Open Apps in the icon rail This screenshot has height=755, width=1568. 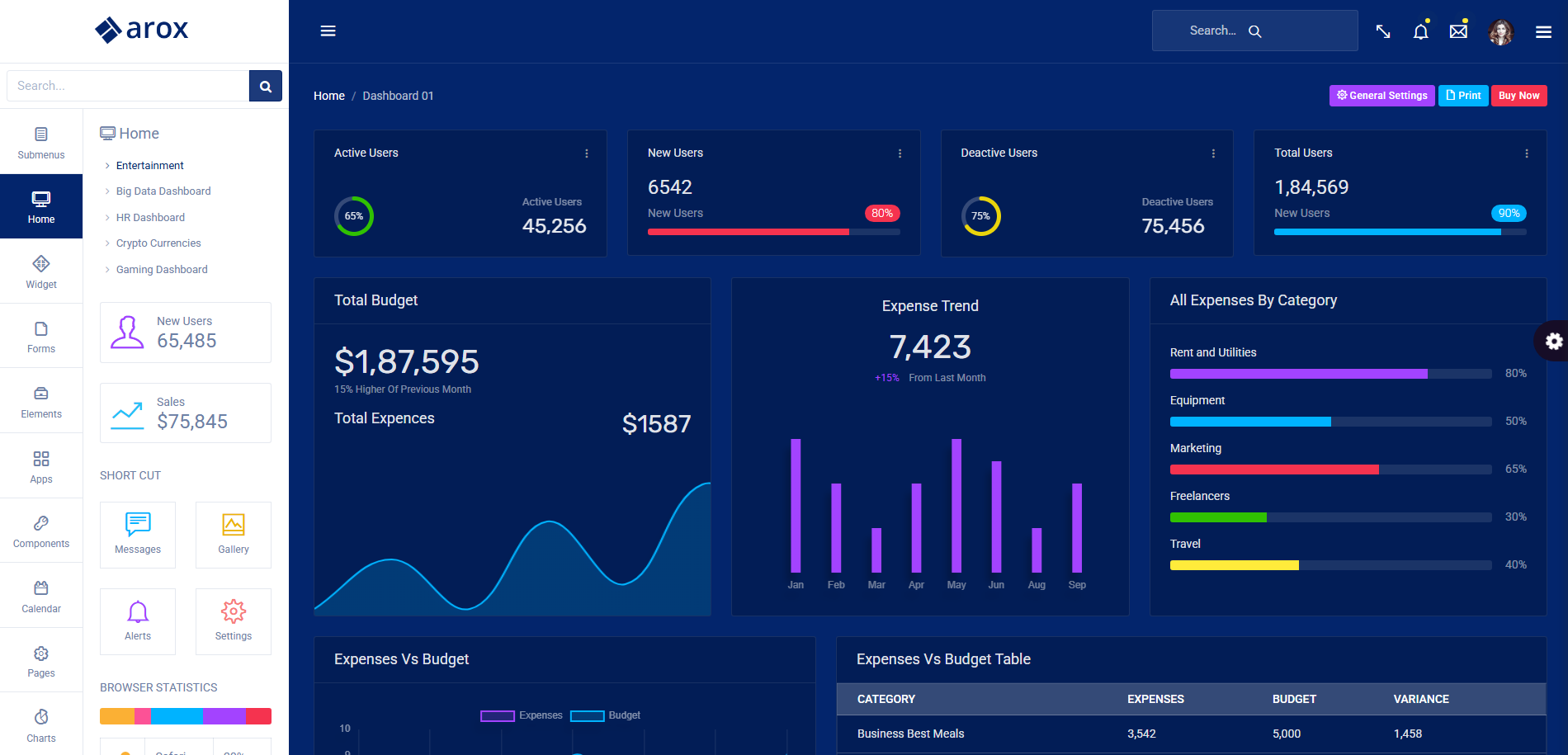tap(41, 466)
